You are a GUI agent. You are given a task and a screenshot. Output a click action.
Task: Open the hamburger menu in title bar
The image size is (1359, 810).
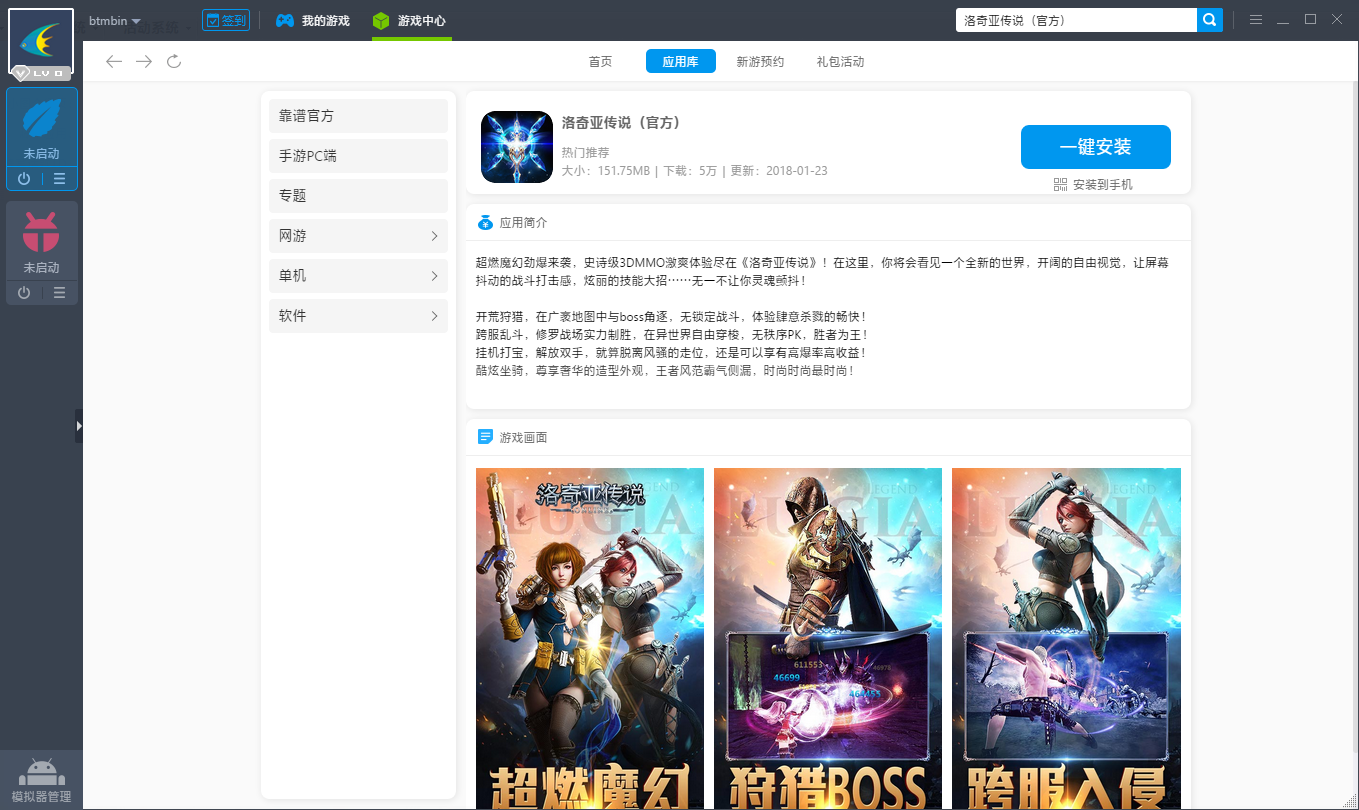pos(1256,20)
